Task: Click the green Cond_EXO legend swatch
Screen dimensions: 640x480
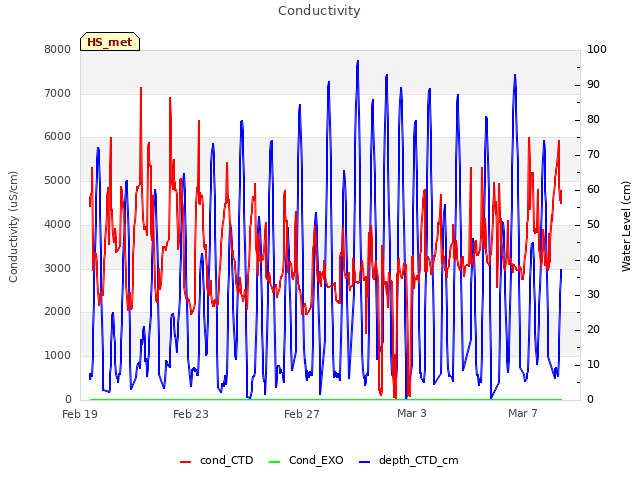Action: pos(275,462)
